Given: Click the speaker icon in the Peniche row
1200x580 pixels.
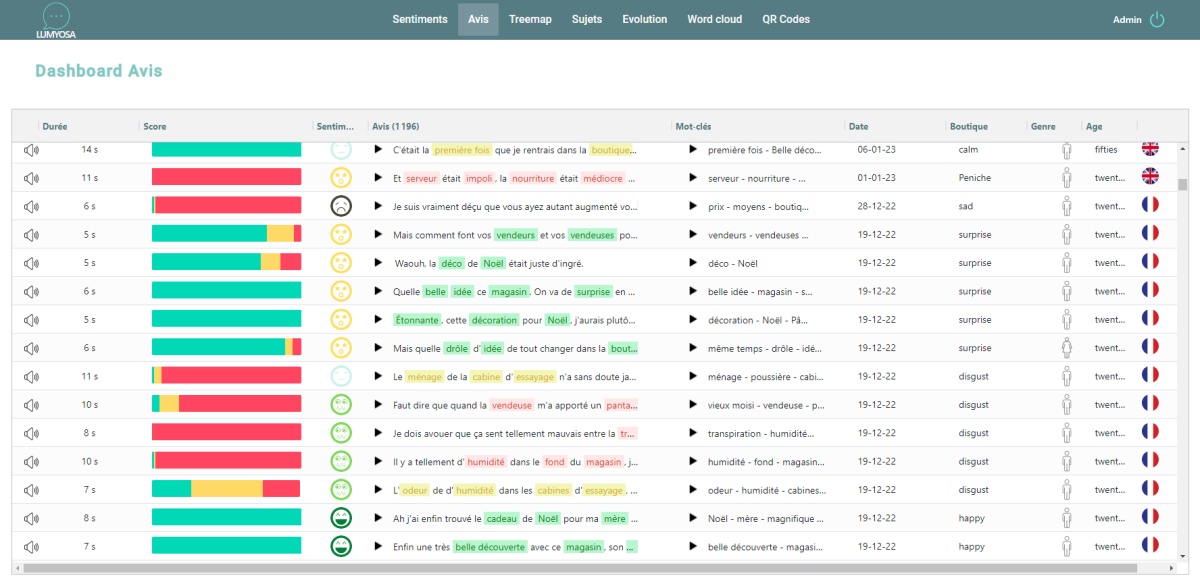Looking at the screenshot, I should [31, 178].
